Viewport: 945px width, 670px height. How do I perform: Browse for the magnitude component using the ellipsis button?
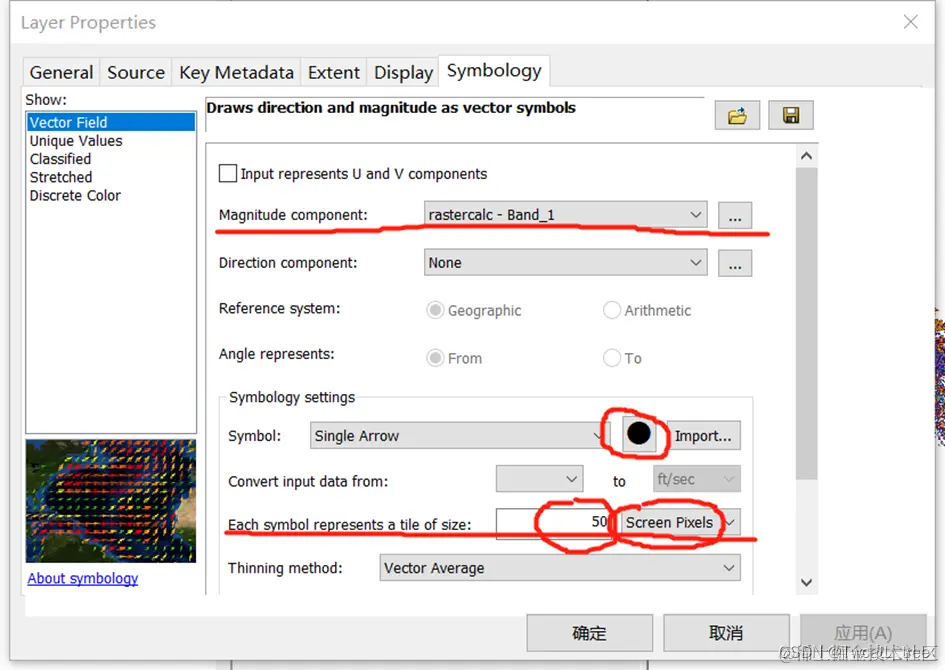click(x=735, y=216)
